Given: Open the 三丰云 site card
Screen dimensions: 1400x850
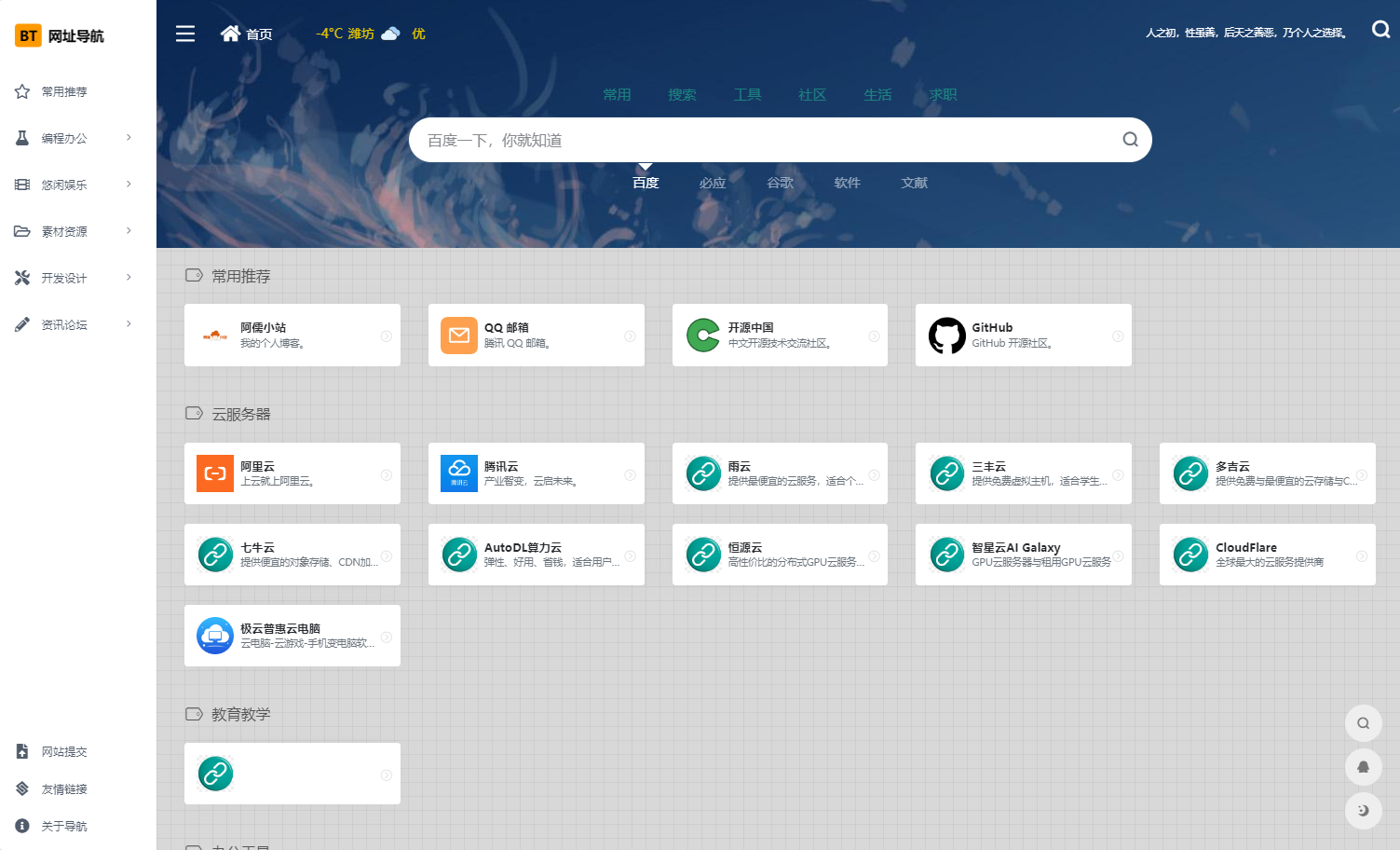Looking at the screenshot, I should click(1024, 473).
